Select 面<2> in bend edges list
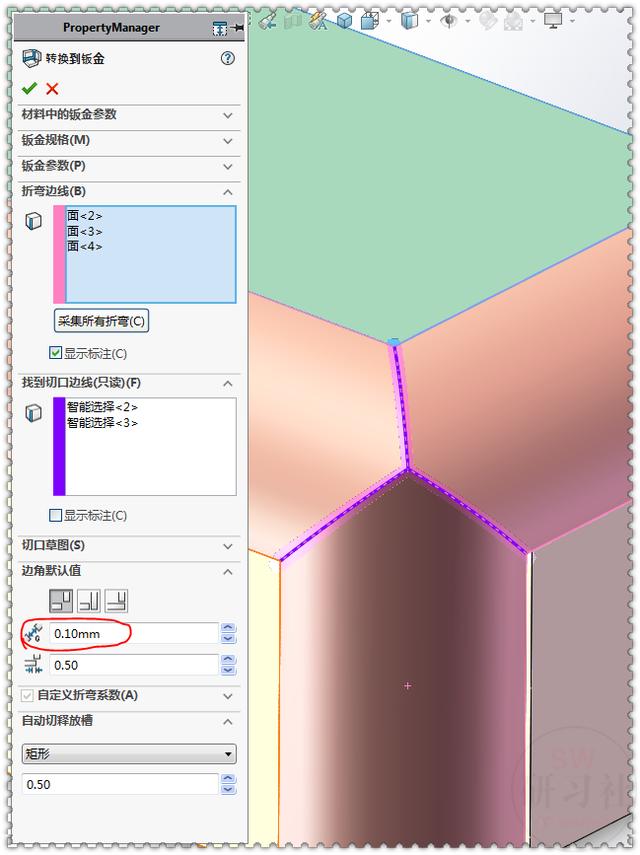640x855 pixels. pos(84,215)
